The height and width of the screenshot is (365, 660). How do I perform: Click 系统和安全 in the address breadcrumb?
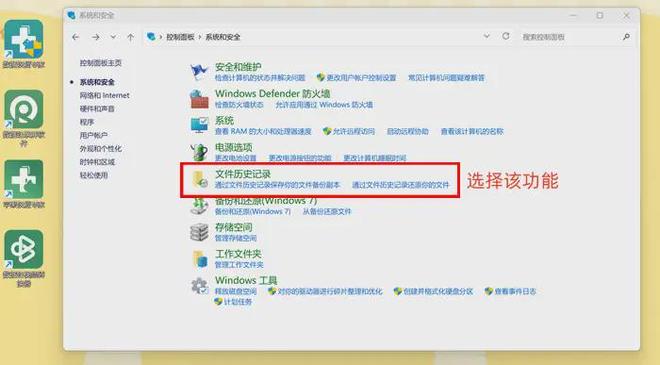[x=223, y=37]
